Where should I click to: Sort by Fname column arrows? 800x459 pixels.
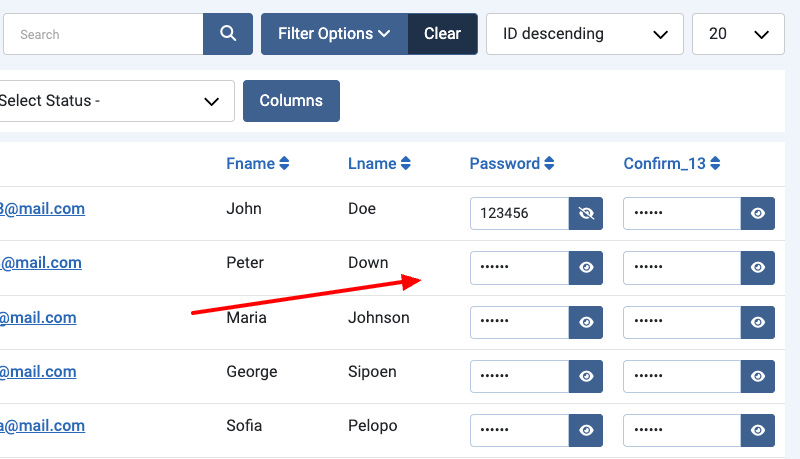284,163
